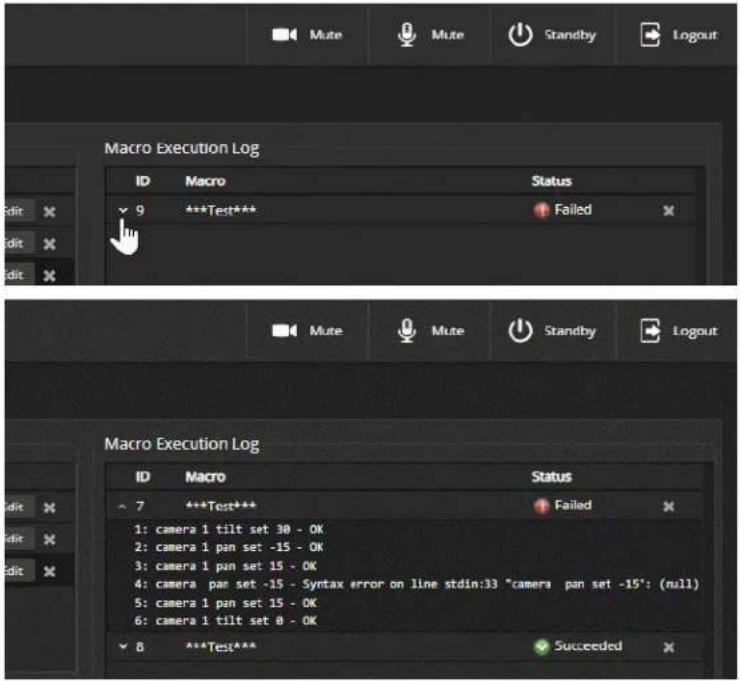Click green Succeeded icon of entry 8
The image size is (740, 681).
tap(541, 646)
